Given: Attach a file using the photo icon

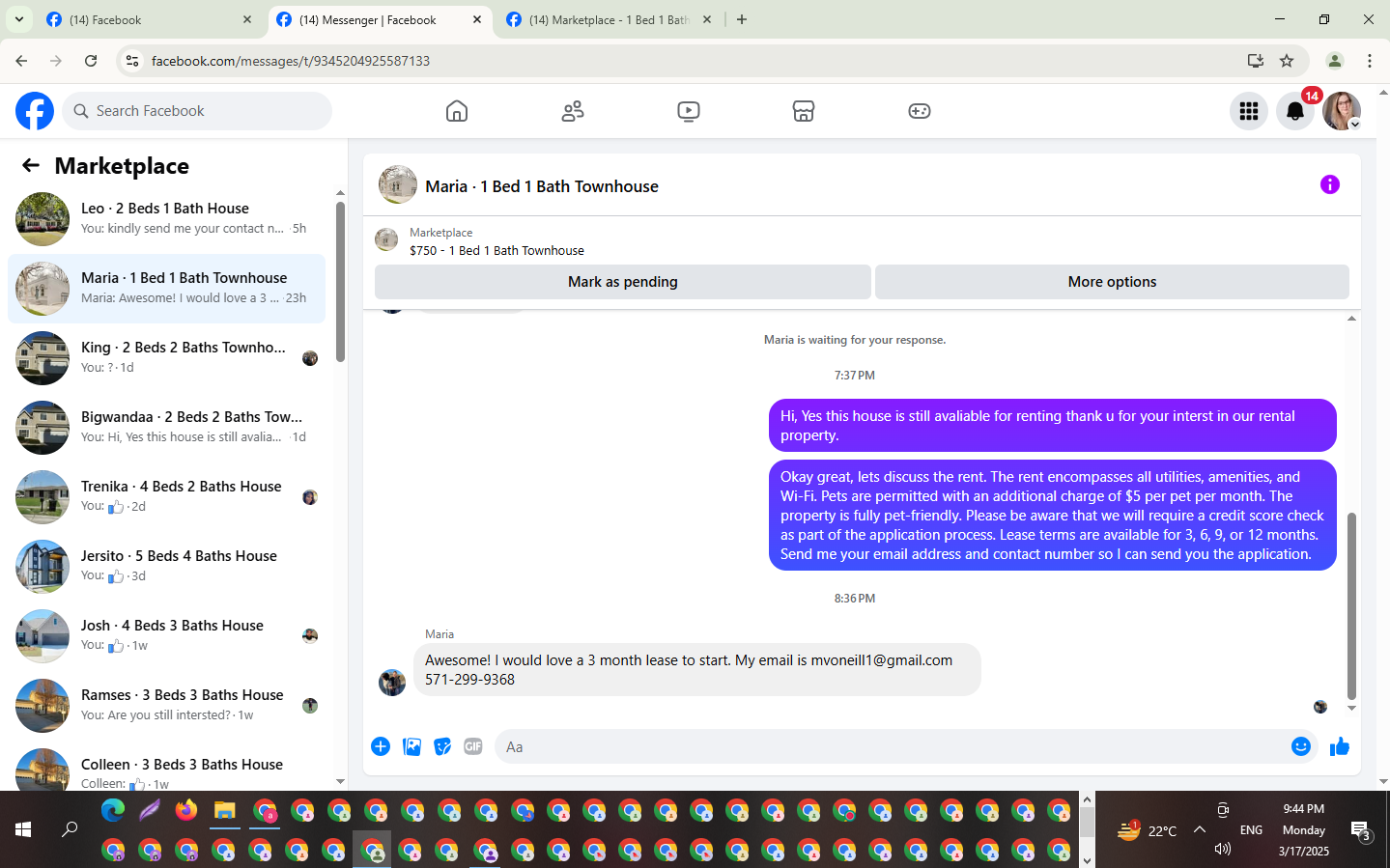Looking at the screenshot, I should (411, 746).
